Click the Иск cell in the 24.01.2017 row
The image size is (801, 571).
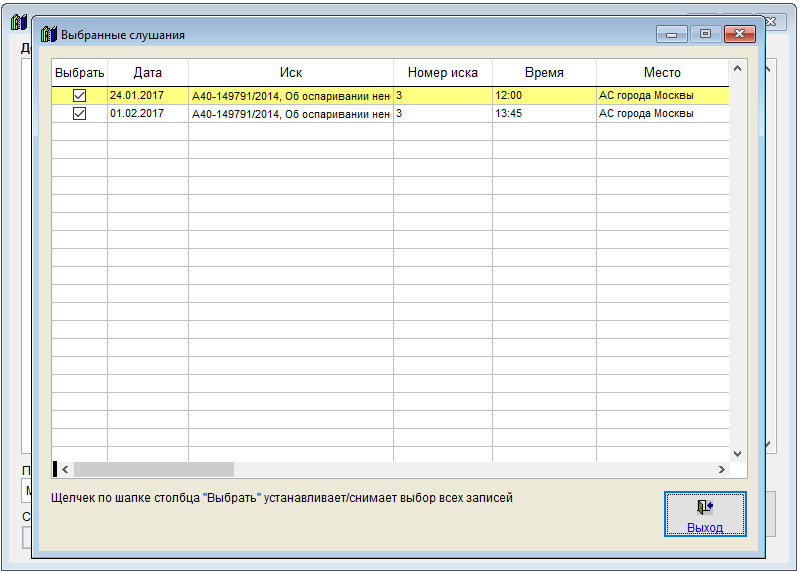point(291,96)
